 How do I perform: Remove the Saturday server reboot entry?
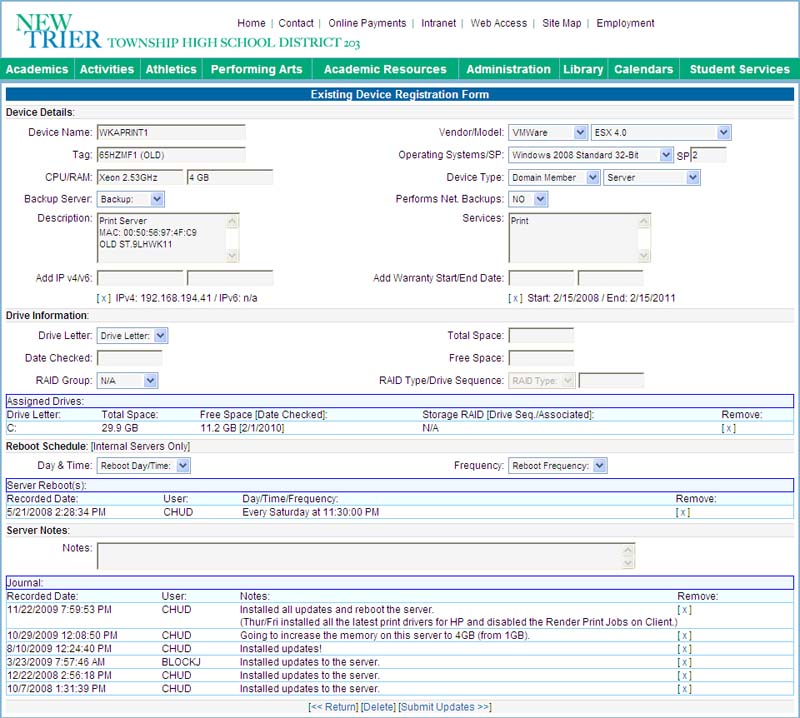(683, 512)
